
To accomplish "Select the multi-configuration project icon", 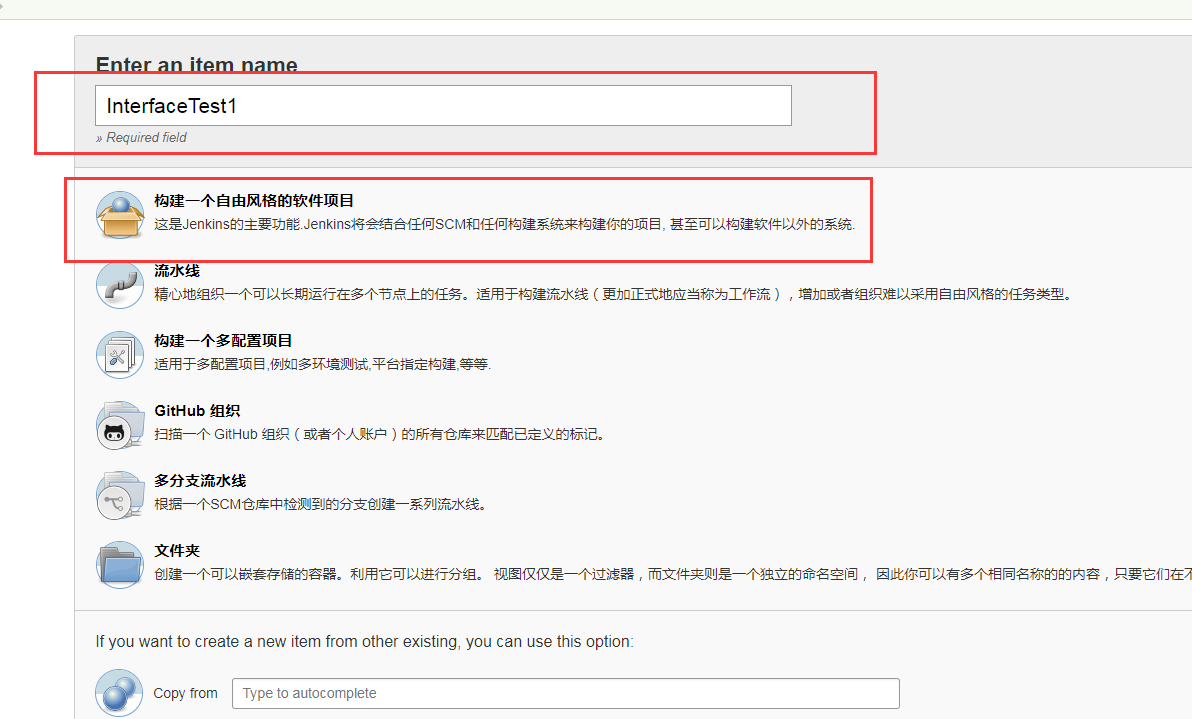I will 120,355.
